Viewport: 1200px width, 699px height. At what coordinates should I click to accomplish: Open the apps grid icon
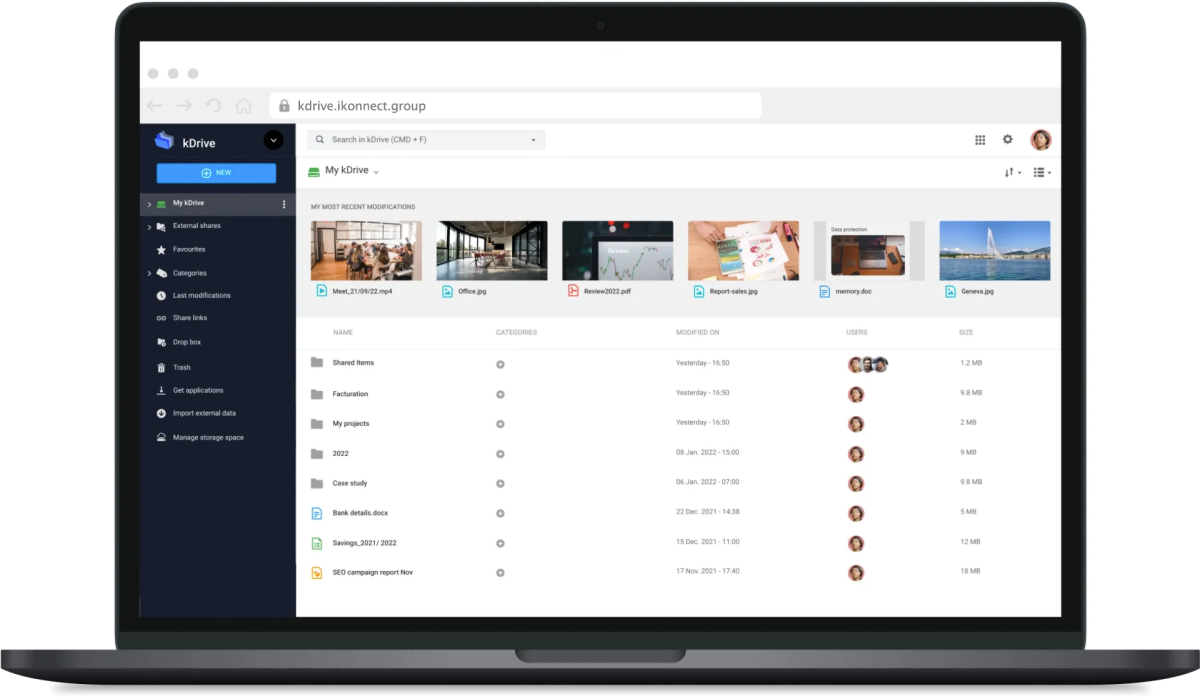(x=980, y=140)
